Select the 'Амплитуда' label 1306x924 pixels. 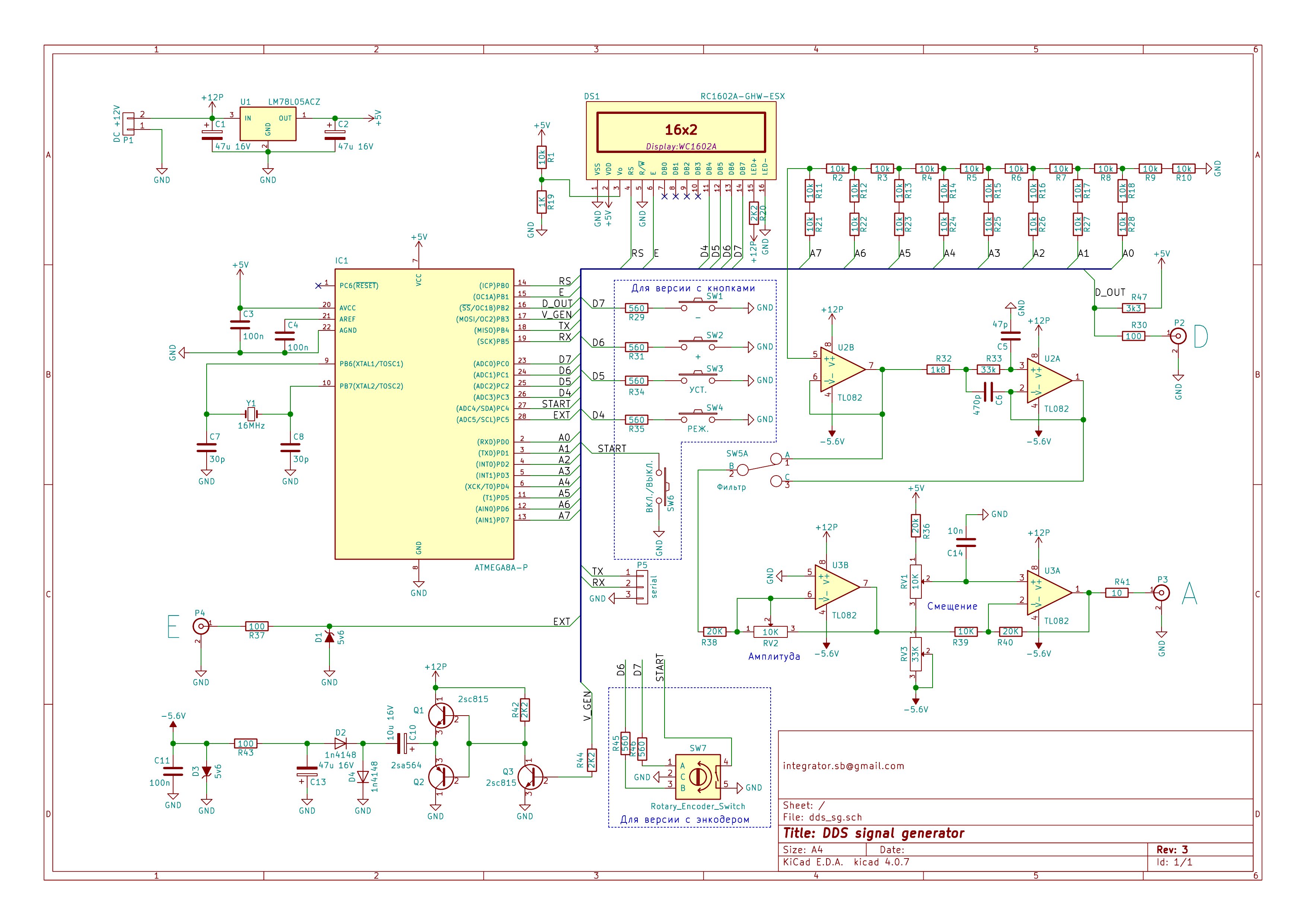[774, 656]
